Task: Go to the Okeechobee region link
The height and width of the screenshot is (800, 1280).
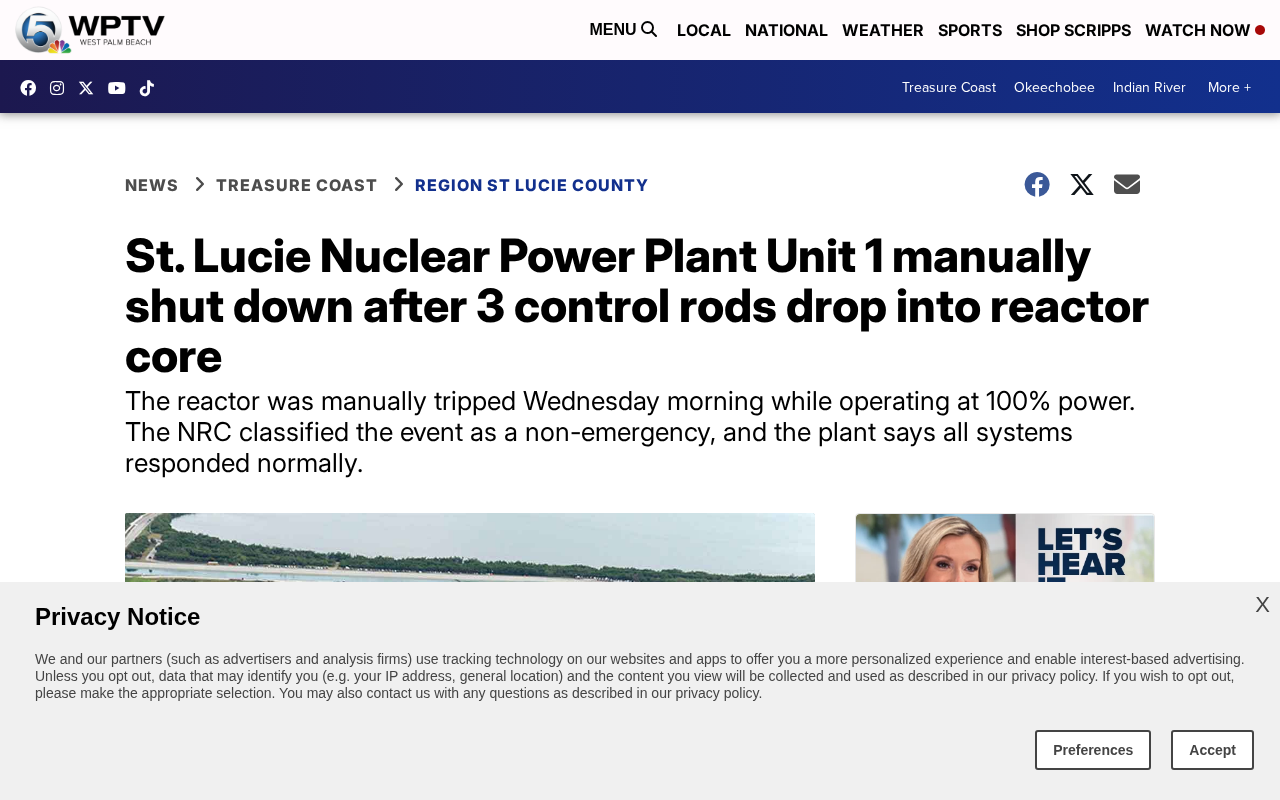Action: point(1054,87)
